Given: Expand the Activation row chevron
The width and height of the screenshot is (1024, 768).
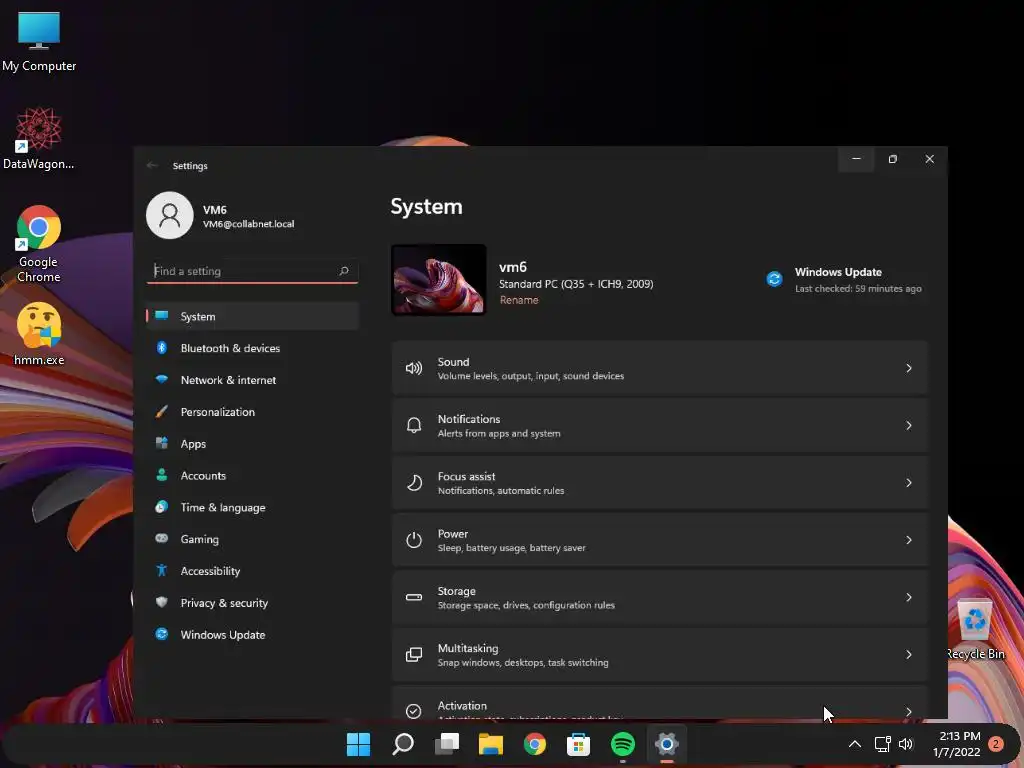Looking at the screenshot, I should 908,711.
